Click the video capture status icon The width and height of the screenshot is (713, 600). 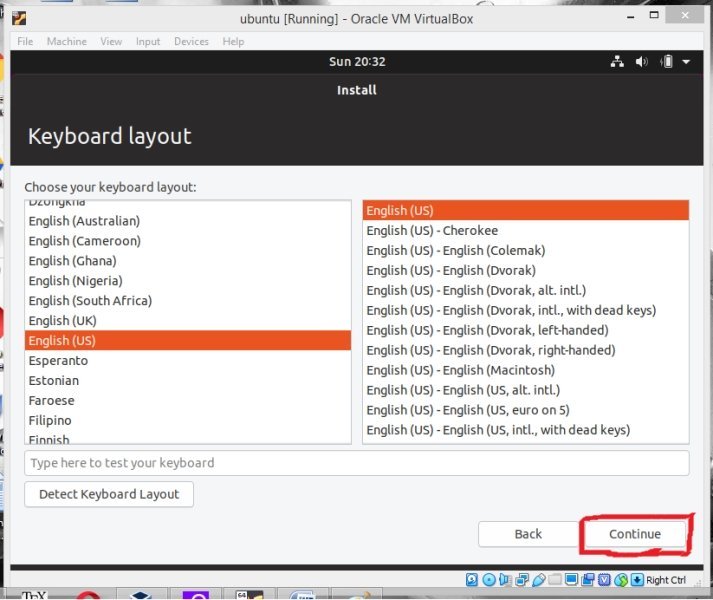pos(587,580)
